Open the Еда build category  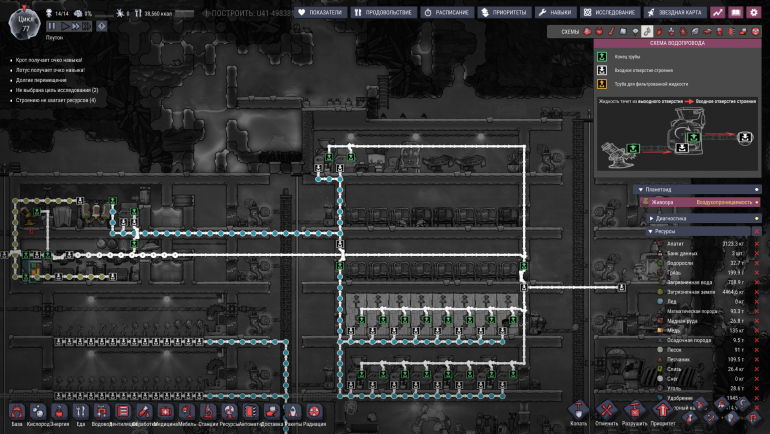[80, 413]
